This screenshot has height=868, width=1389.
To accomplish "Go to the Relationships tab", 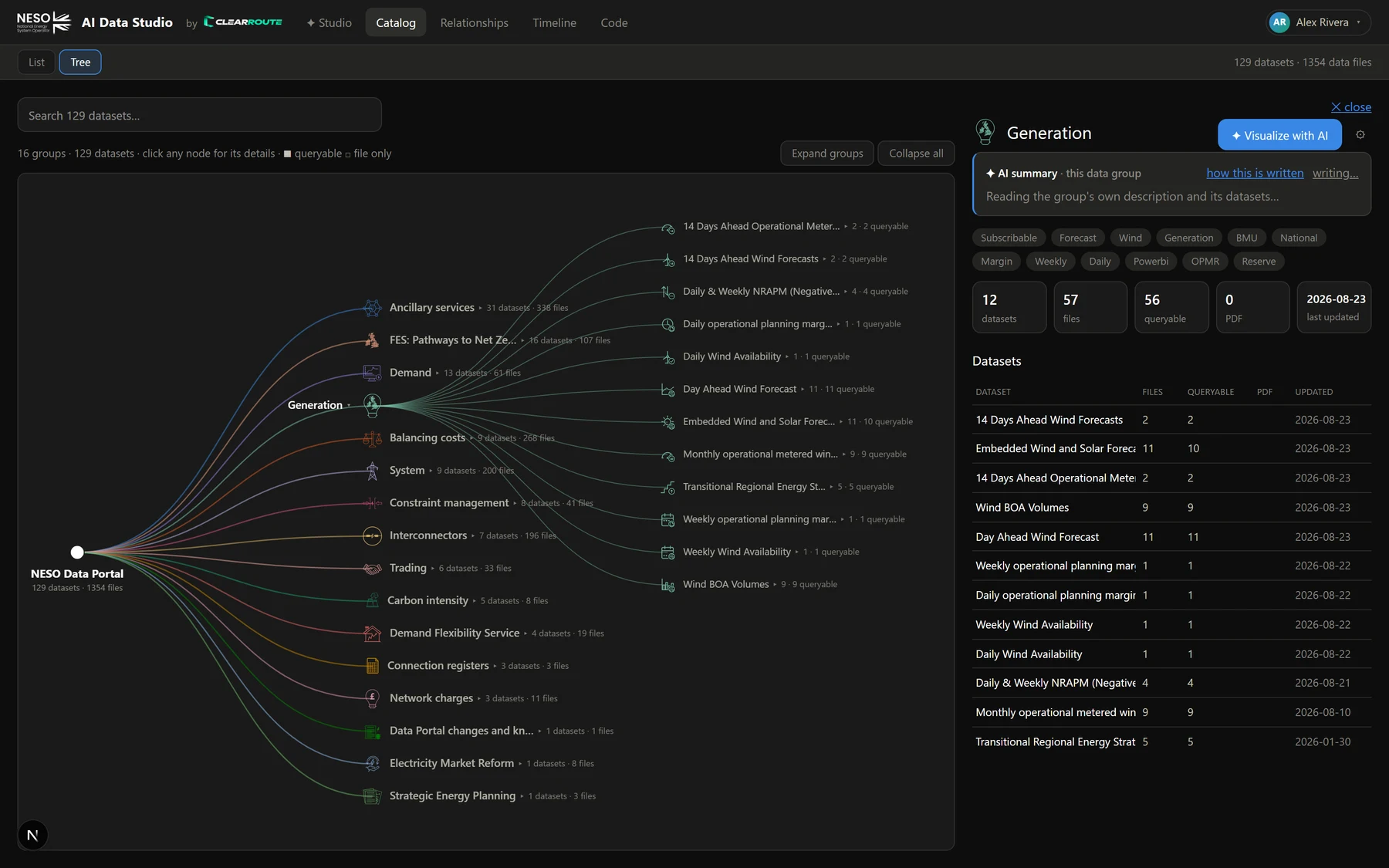I will pyautogui.click(x=474, y=23).
